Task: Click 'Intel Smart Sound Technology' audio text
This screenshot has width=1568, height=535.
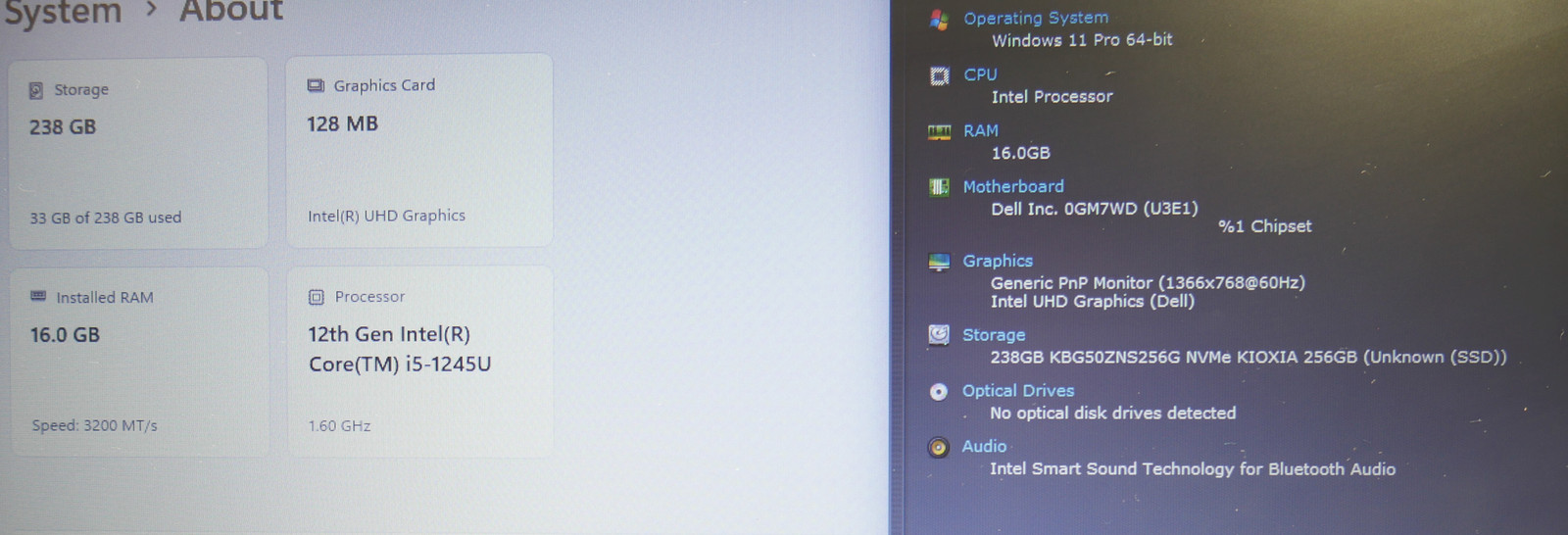Action: [x=1192, y=469]
